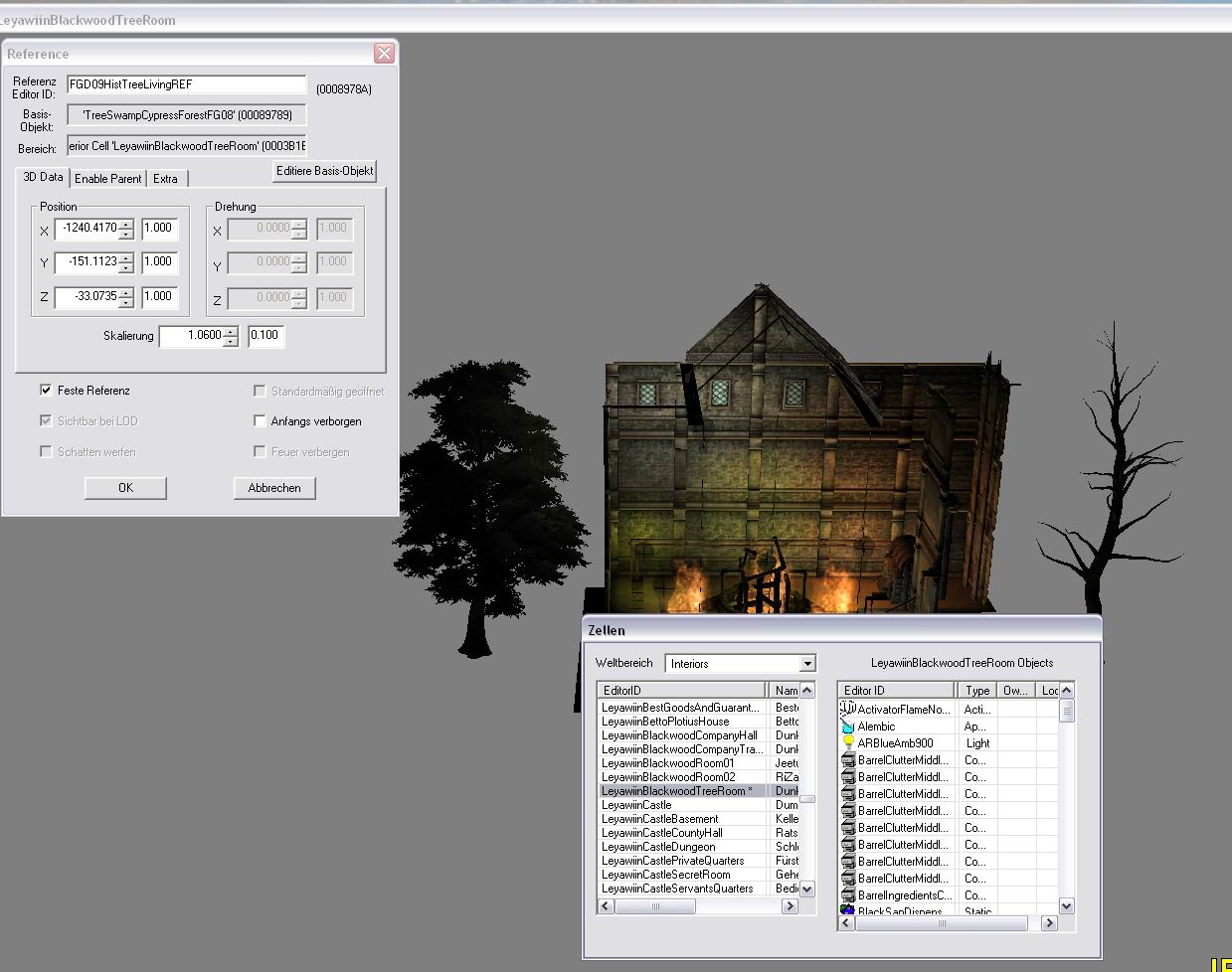Switch to the Enable Parent tab

click(x=108, y=179)
